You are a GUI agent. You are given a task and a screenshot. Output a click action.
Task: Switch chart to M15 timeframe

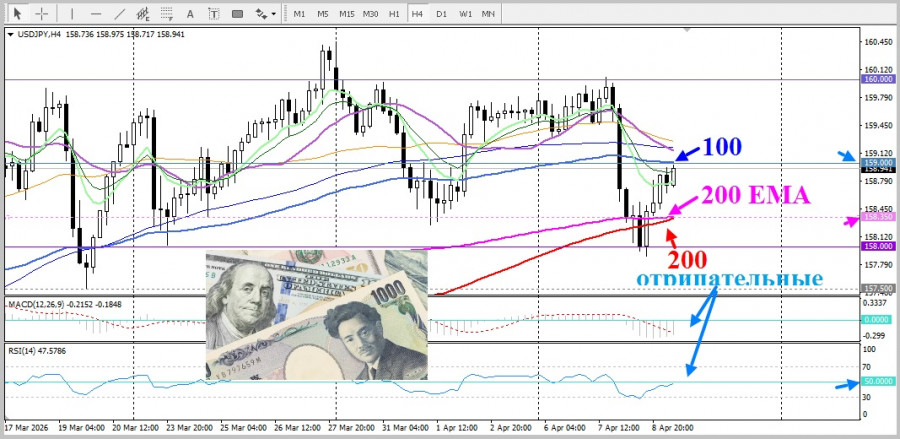click(x=346, y=13)
